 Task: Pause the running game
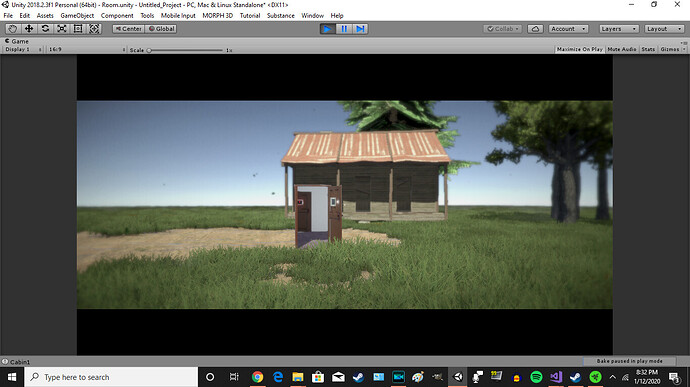(x=344, y=29)
